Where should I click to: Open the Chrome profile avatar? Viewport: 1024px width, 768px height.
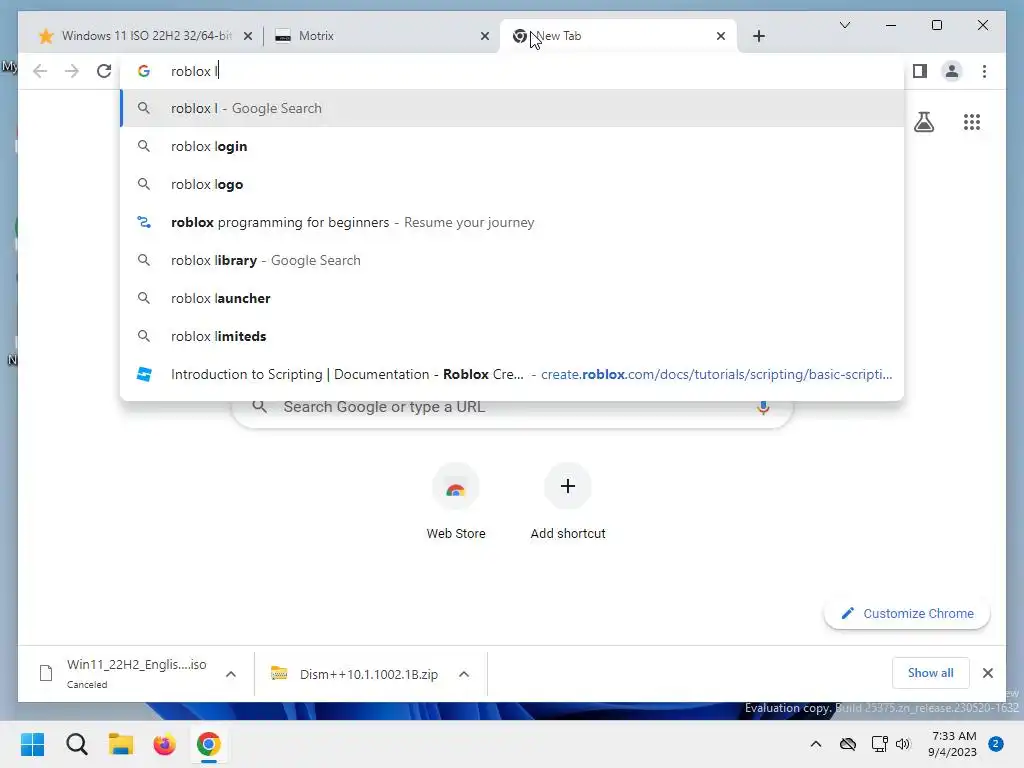(x=952, y=71)
